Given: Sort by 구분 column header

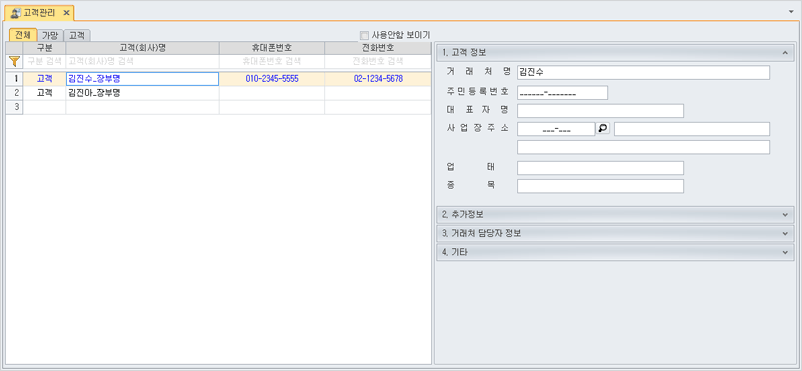Looking at the screenshot, I should pyautogui.click(x=44, y=48).
